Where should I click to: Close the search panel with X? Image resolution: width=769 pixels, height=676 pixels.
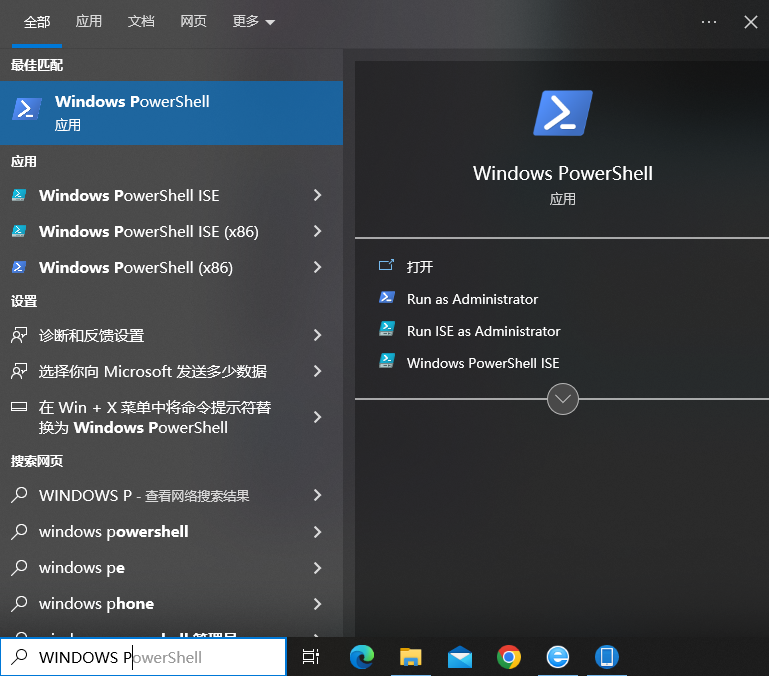pyautogui.click(x=750, y=22)
